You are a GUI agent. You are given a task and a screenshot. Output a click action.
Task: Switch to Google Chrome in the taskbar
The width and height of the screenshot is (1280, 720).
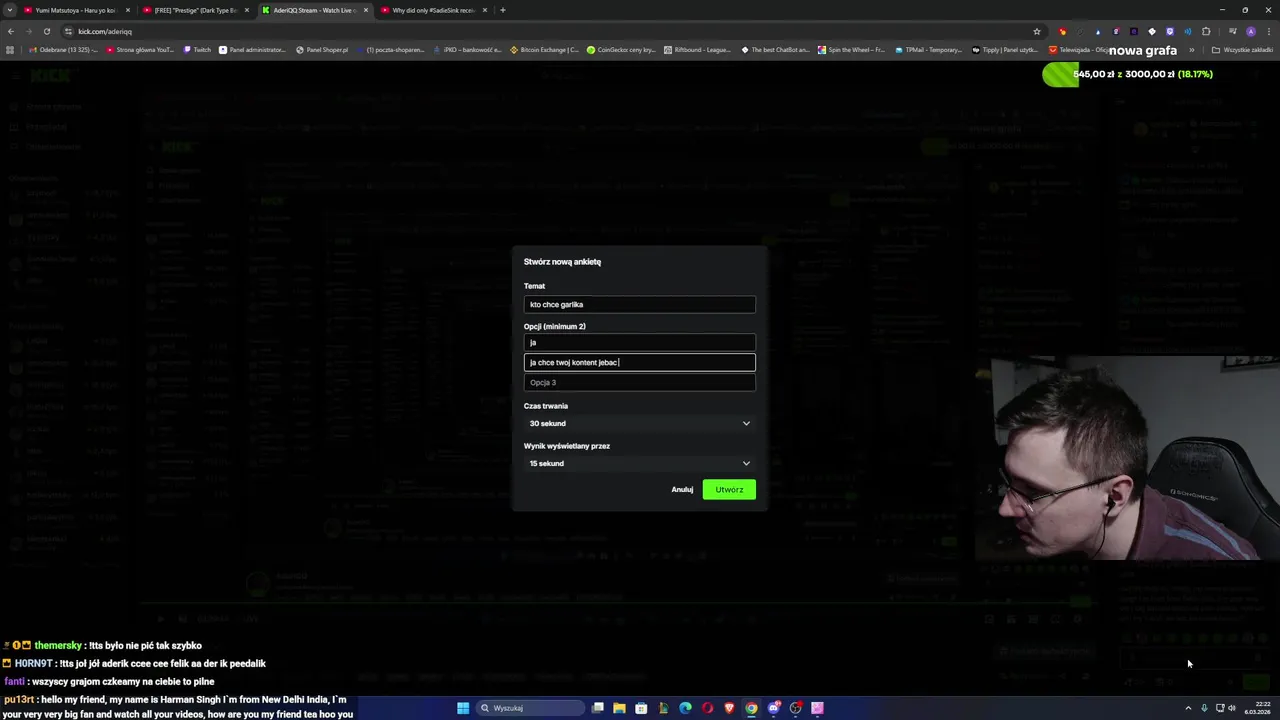pyautogui.click(x=751, y=708)
